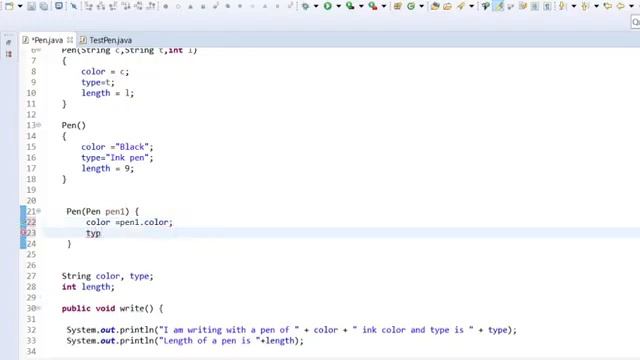640x360 pixels.
Task: Open the External Tools dropdown arrow
Action: [x=383, y=6]
